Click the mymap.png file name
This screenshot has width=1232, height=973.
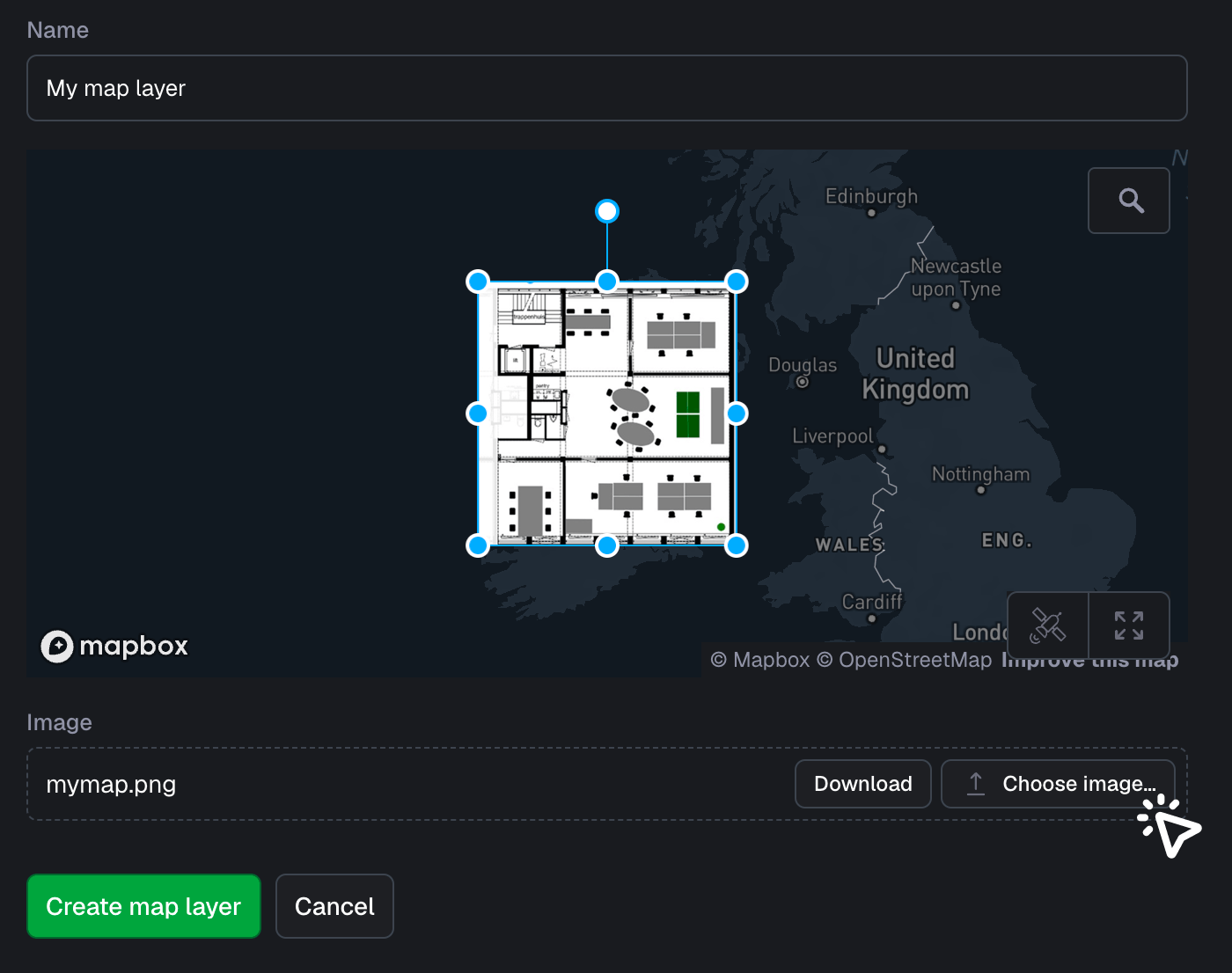(111, 785)
